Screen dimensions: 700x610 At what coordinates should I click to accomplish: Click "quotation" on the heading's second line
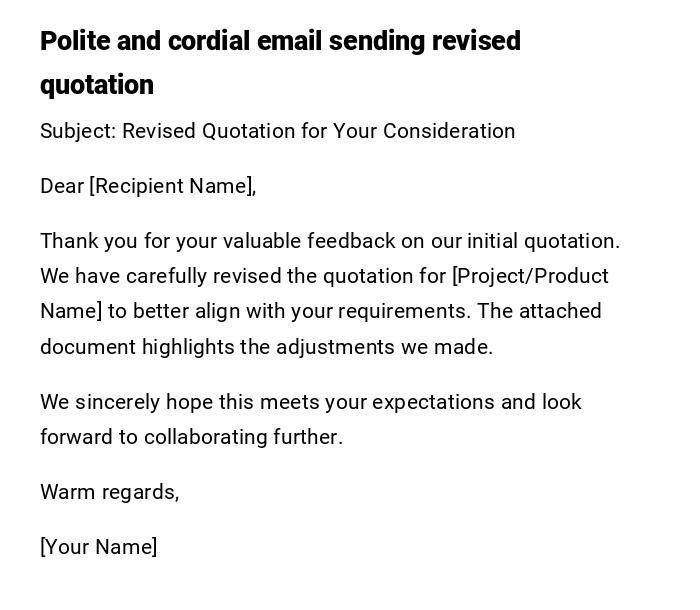point(97,85)
